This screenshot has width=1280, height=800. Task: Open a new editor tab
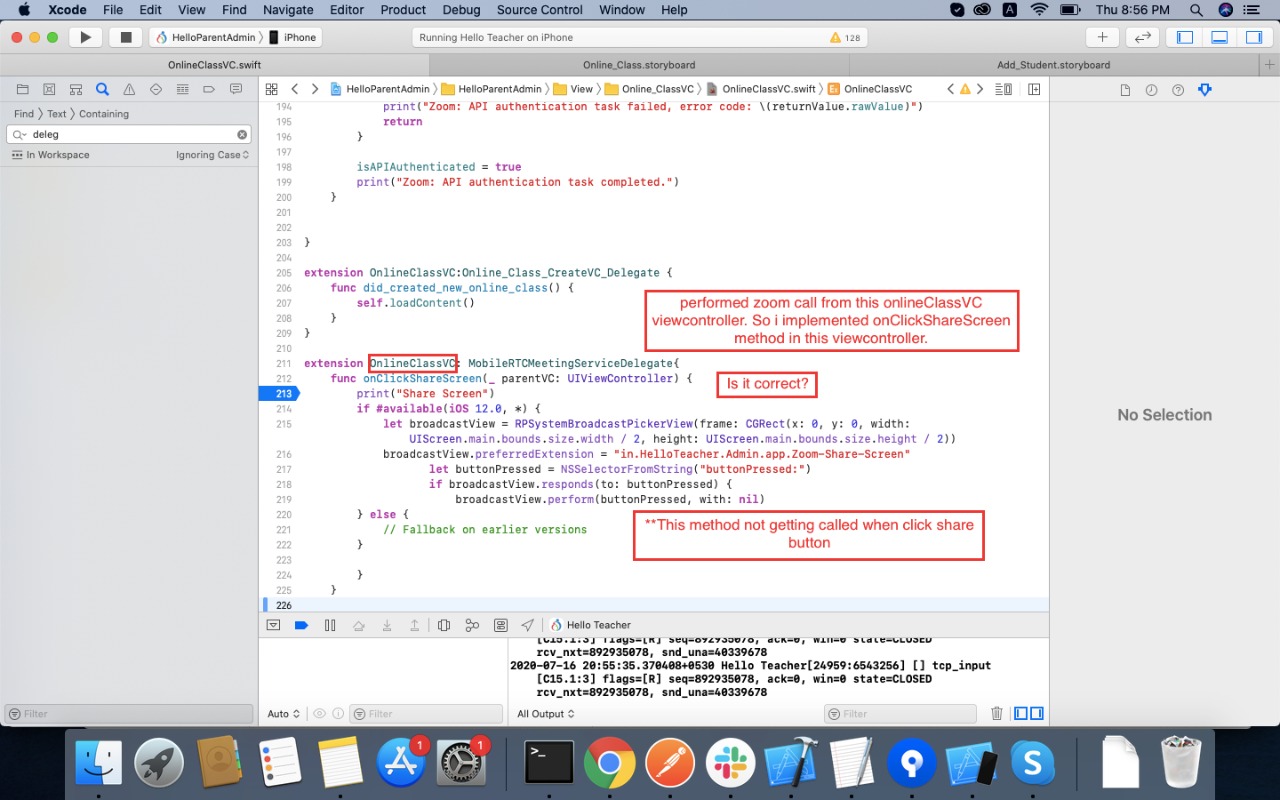coord(1269,65)
